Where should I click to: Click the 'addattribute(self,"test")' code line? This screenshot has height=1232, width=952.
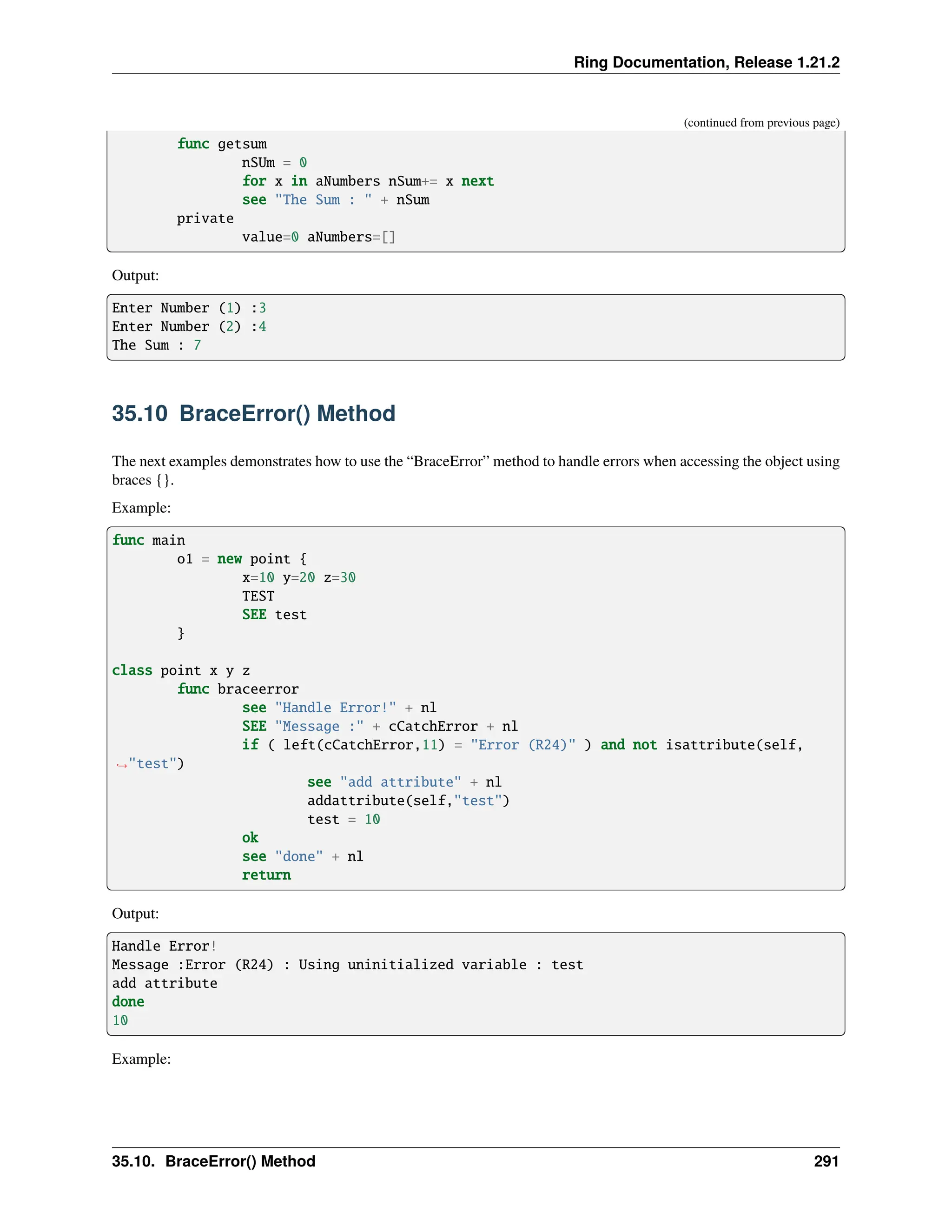pos(408,801)
